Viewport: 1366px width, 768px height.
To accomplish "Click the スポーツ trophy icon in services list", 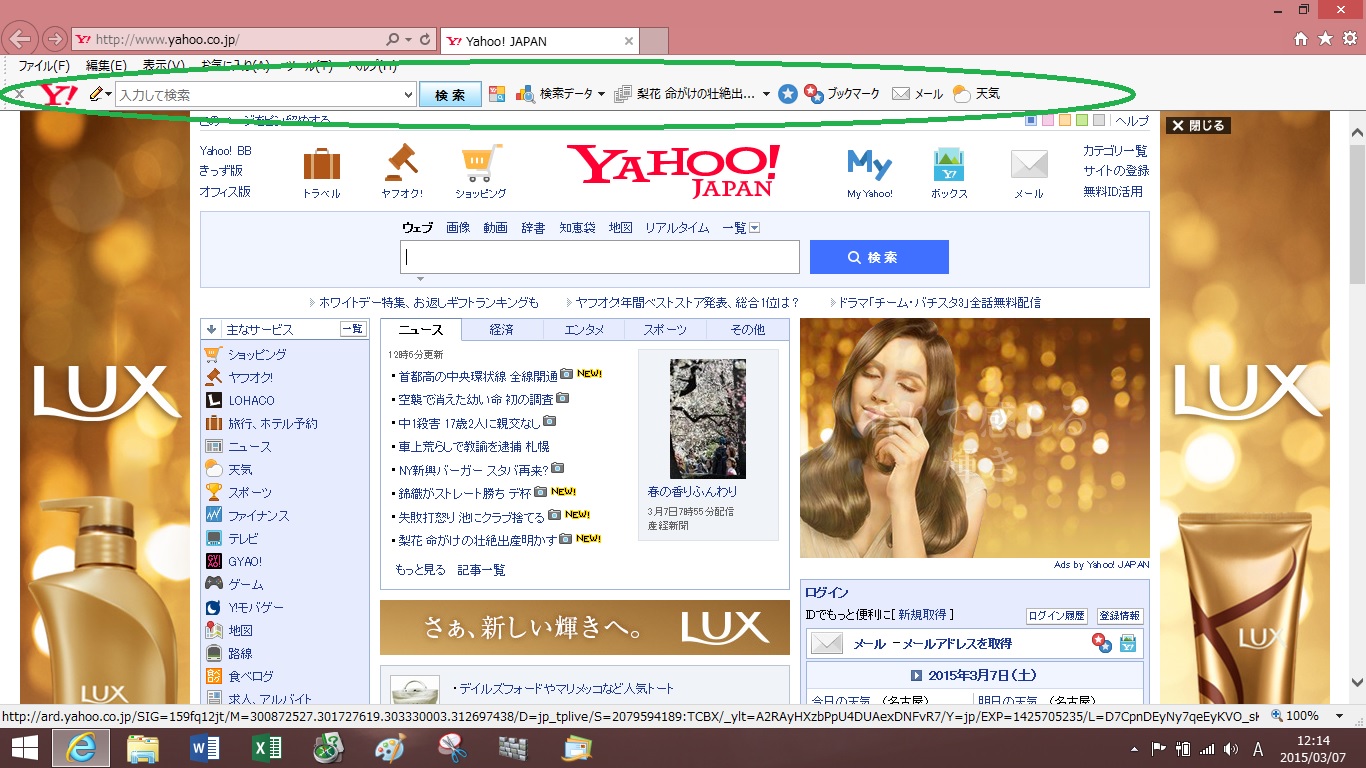I will 213,492.
